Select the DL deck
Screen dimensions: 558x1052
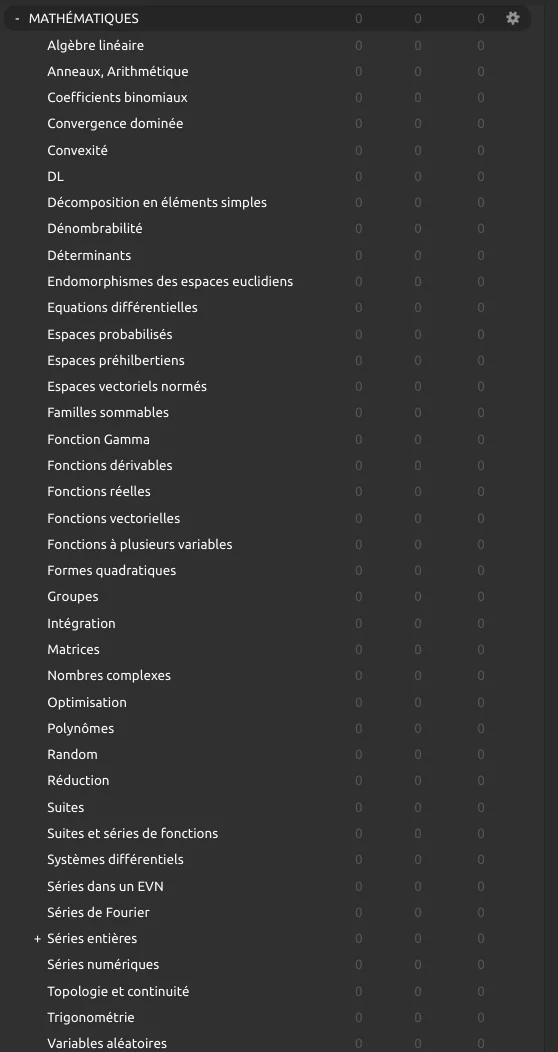tap(56, 176)
